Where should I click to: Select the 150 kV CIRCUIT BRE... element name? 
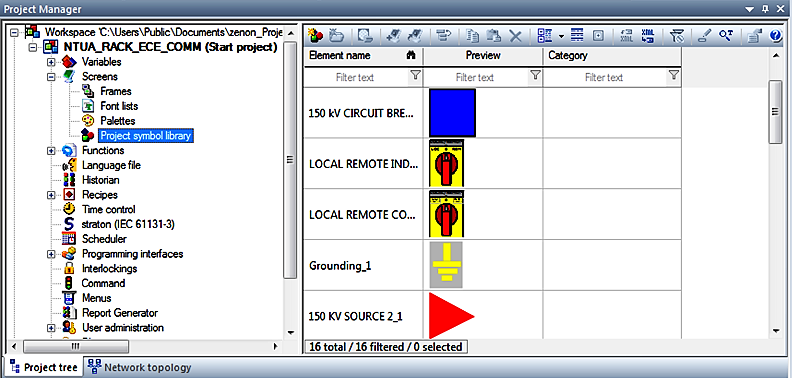[x=361, y=113]
